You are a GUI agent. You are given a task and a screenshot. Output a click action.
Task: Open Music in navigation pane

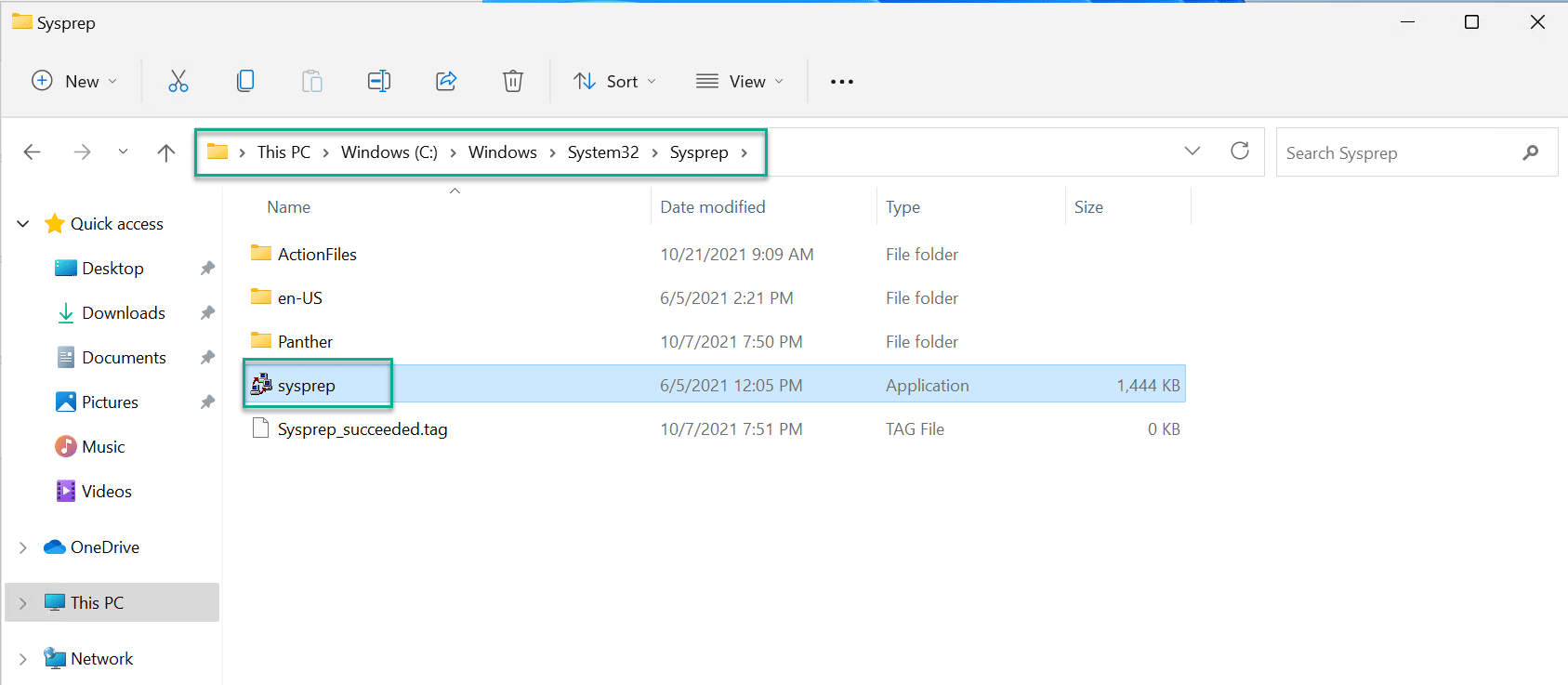(103, 447)
